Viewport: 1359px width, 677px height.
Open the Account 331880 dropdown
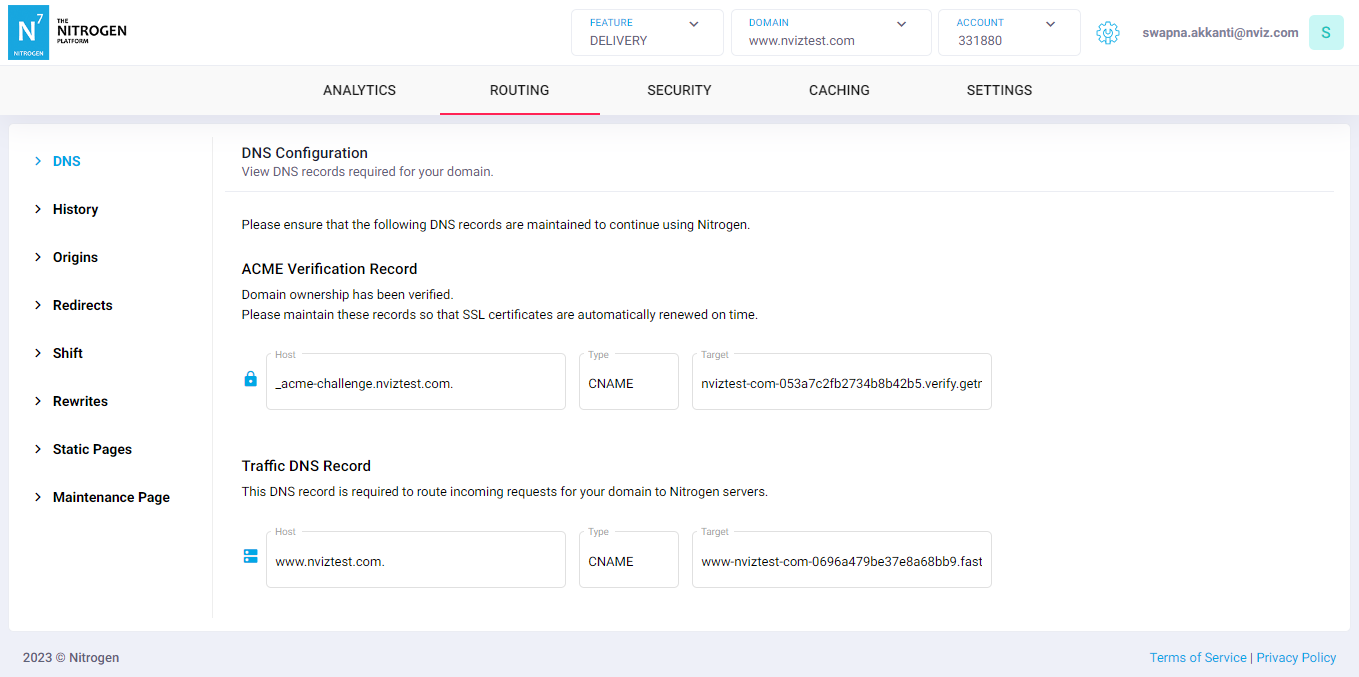click(1008, 33)
